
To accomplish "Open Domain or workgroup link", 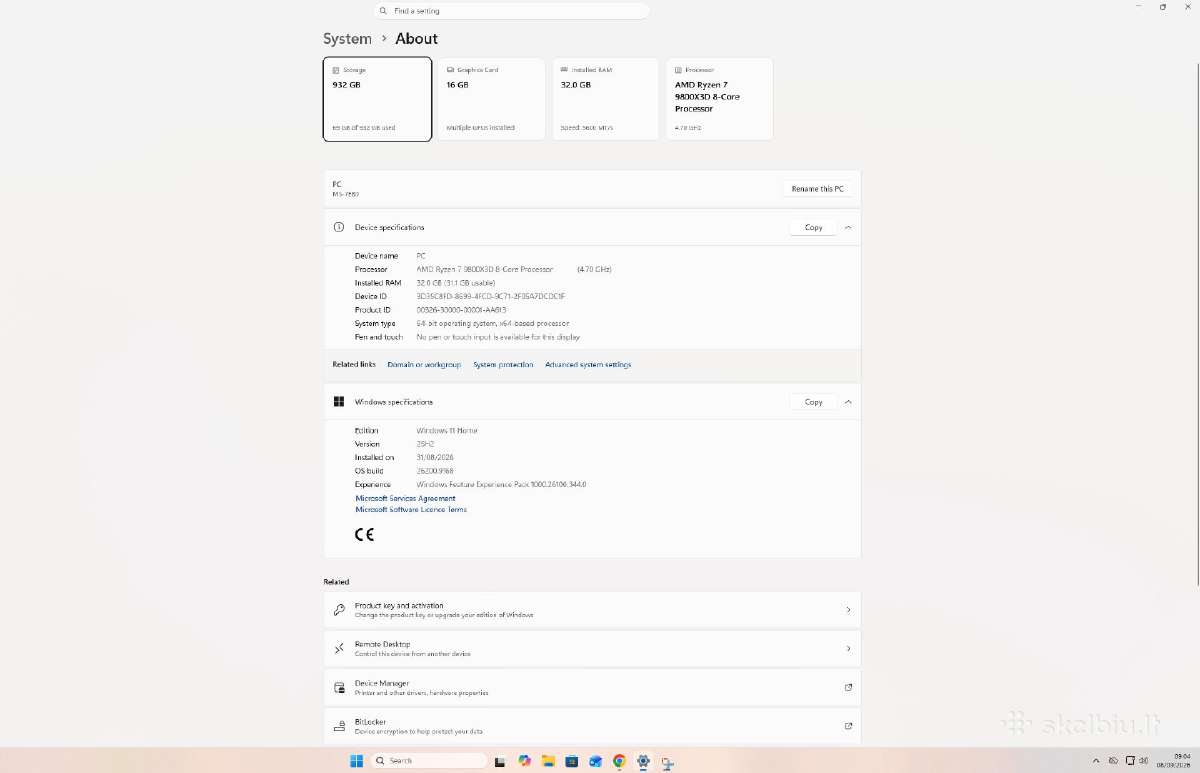I will (424, 365).
